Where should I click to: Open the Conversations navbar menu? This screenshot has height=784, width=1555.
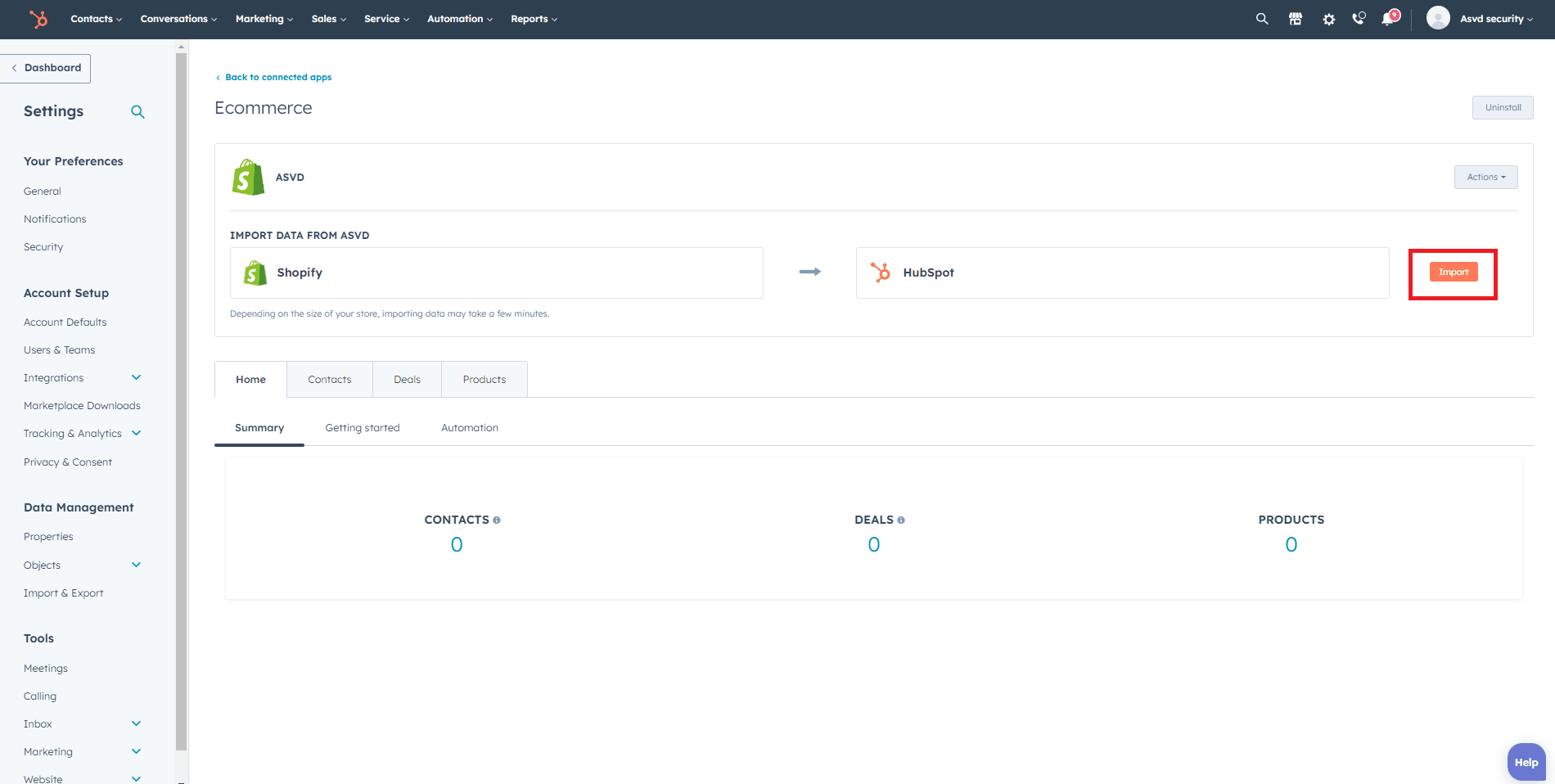point(178,19)
